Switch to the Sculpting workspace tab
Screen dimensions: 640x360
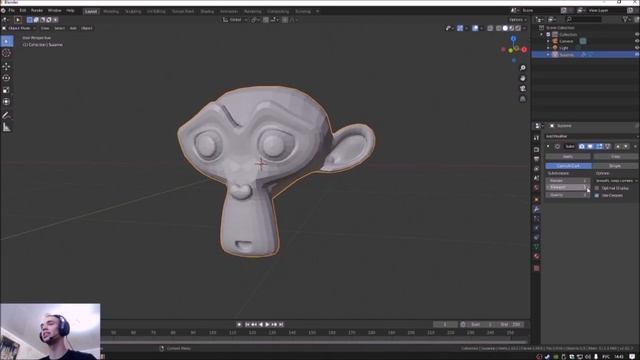point(133,11)
